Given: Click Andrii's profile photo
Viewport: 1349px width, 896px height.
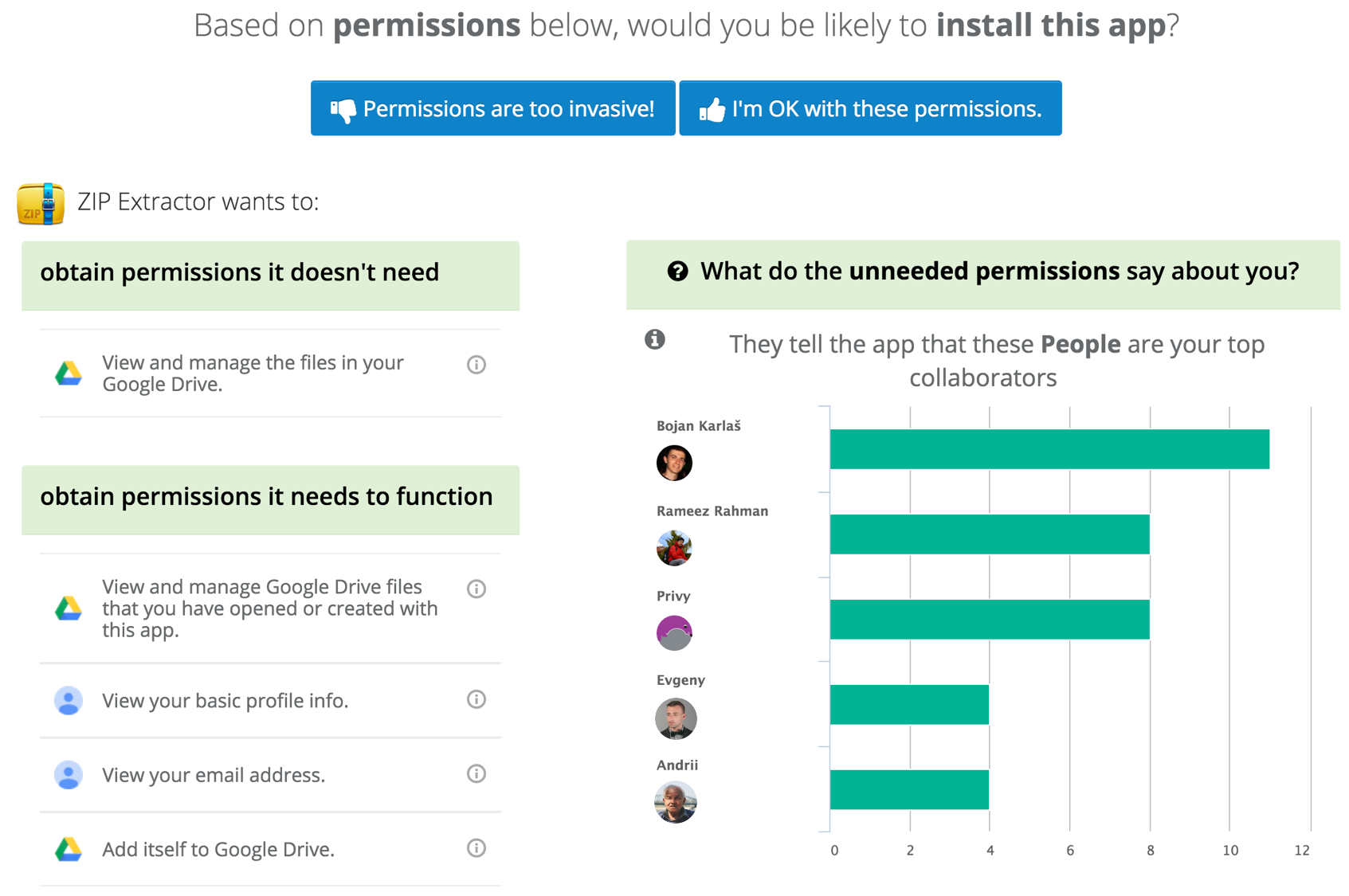Looking at the screenshot, I should (676, 802).
